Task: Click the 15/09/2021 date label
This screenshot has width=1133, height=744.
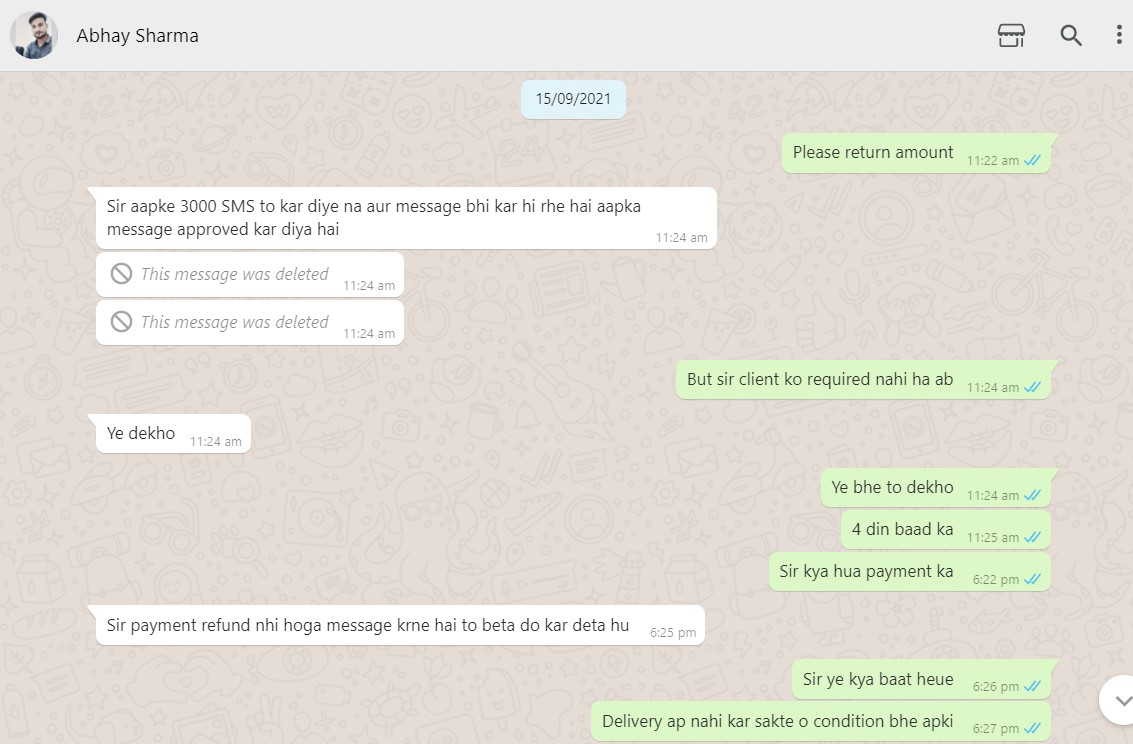Action: coord(573,99)
